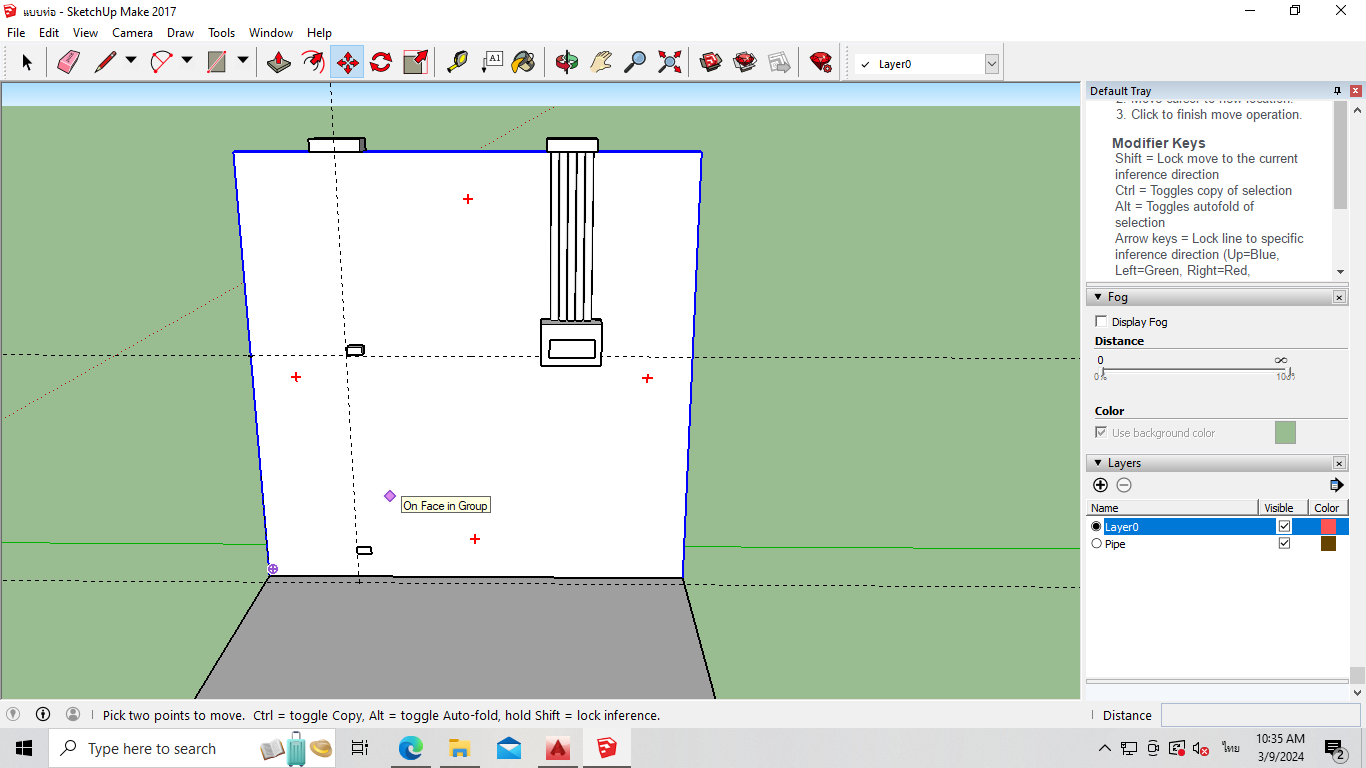Open the File menu
The image size is (1366, 768).
point(16,32)
